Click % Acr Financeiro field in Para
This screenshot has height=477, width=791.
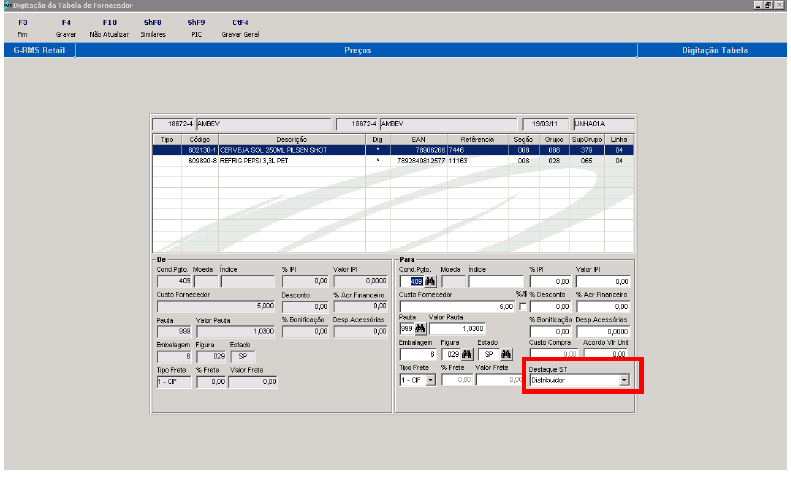(602, 307)
